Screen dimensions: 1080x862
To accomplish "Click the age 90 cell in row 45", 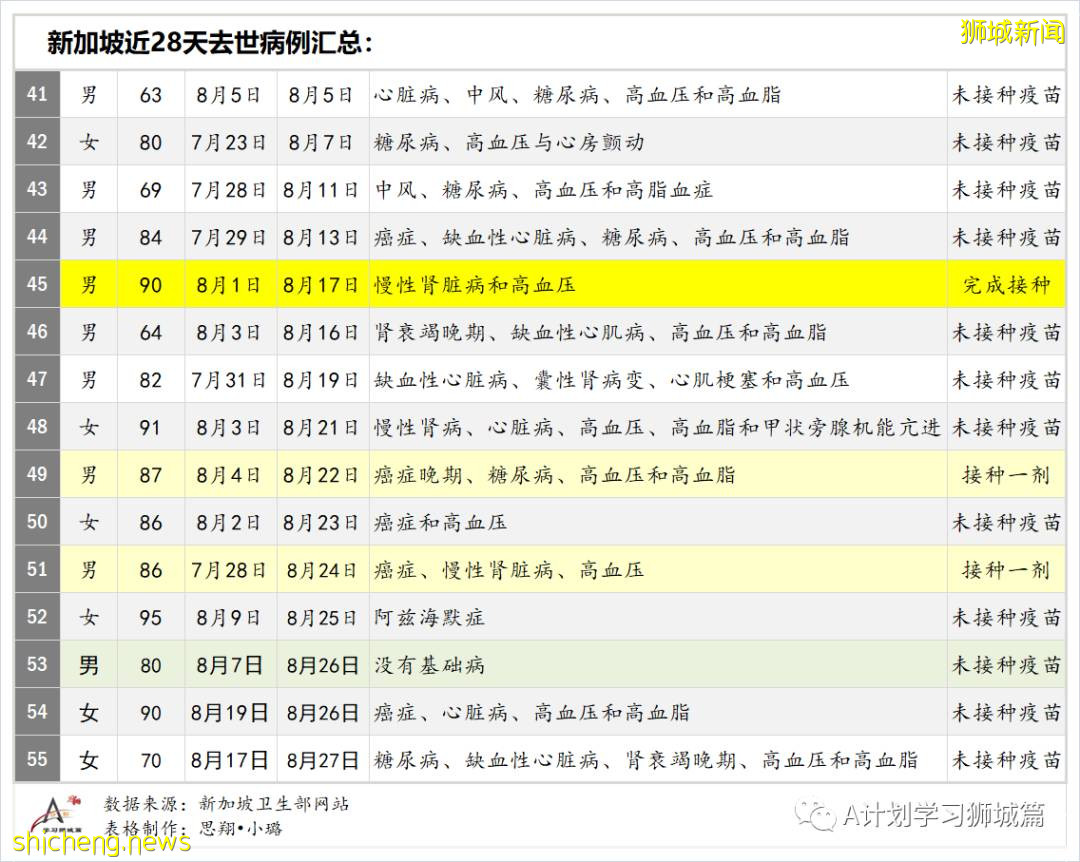I will [150, 285].
